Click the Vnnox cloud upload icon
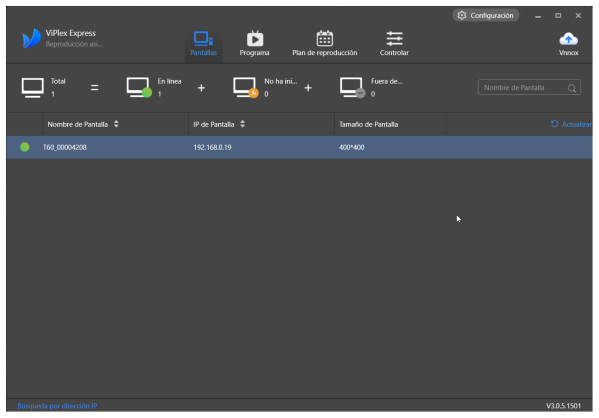The image size is (599, 418). click(568, 39)
